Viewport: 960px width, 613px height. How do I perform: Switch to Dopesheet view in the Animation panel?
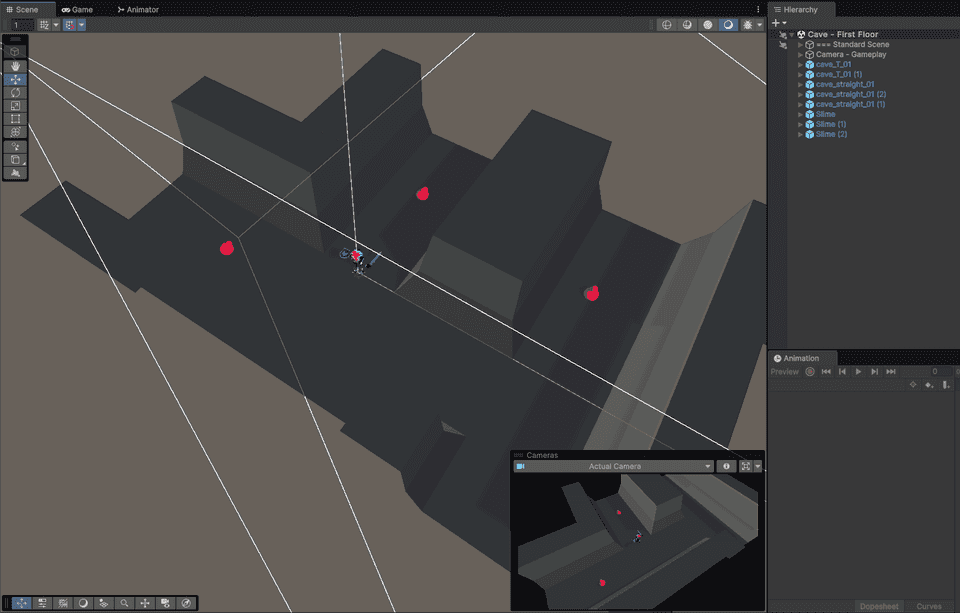[879, 606]
